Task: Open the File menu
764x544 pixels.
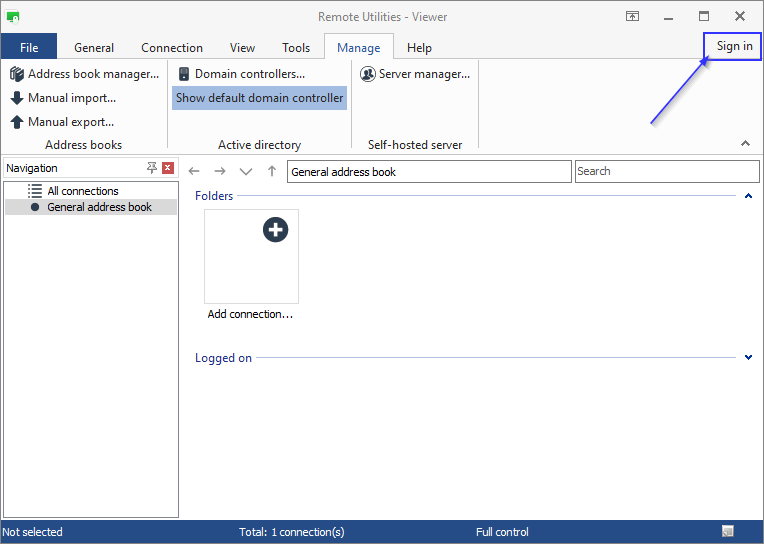Action: [x=29, y=47]
